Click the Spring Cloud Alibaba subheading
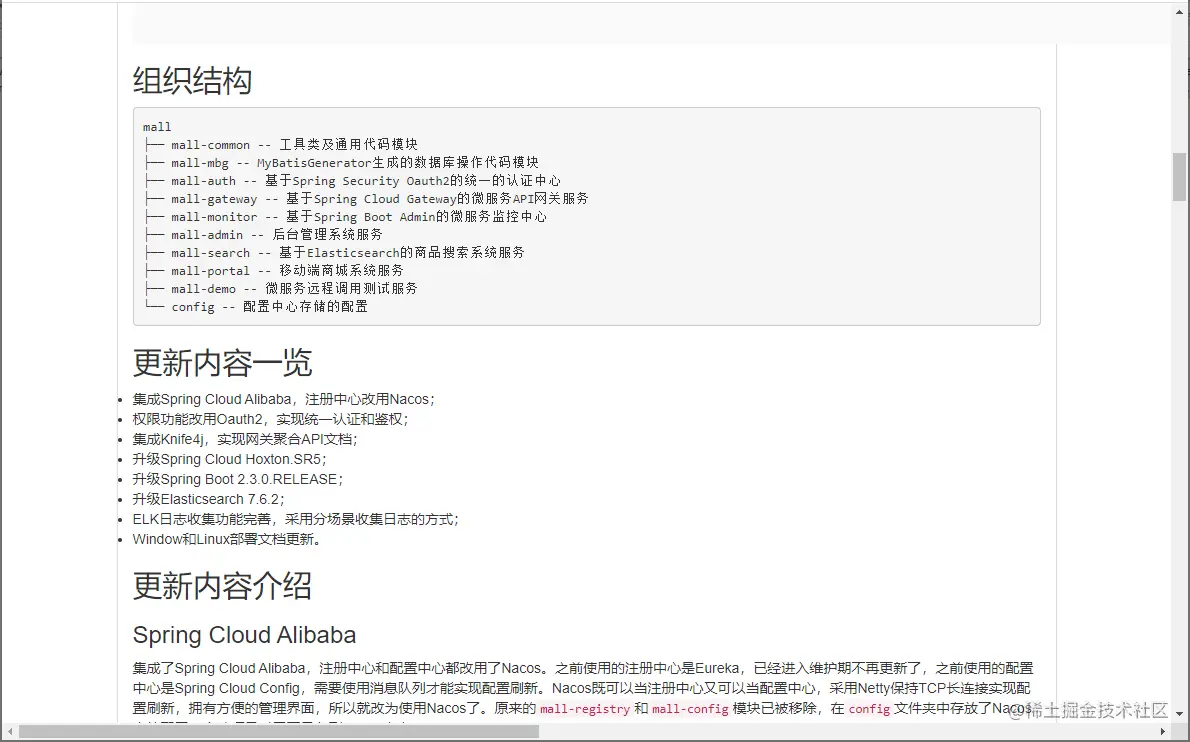The image size is (1190, 742). click(x=244, y=635)
